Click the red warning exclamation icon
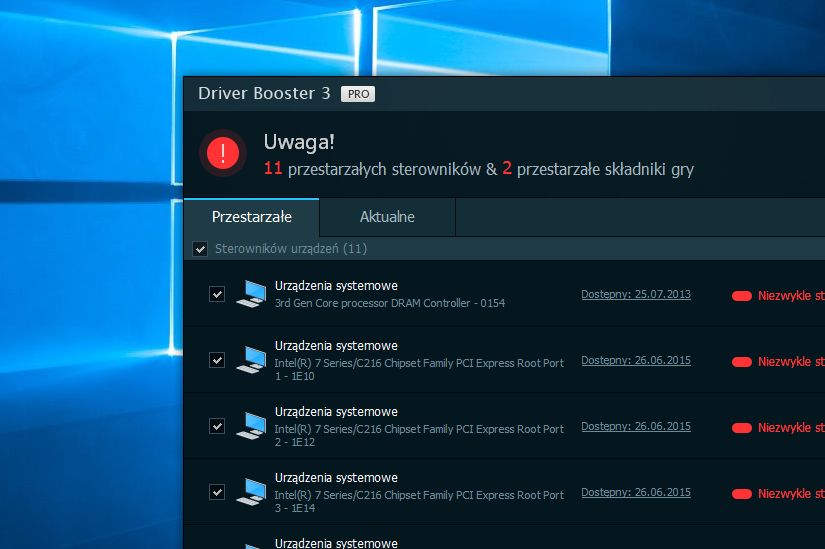 pyautogui.click(x=223, y=153)
